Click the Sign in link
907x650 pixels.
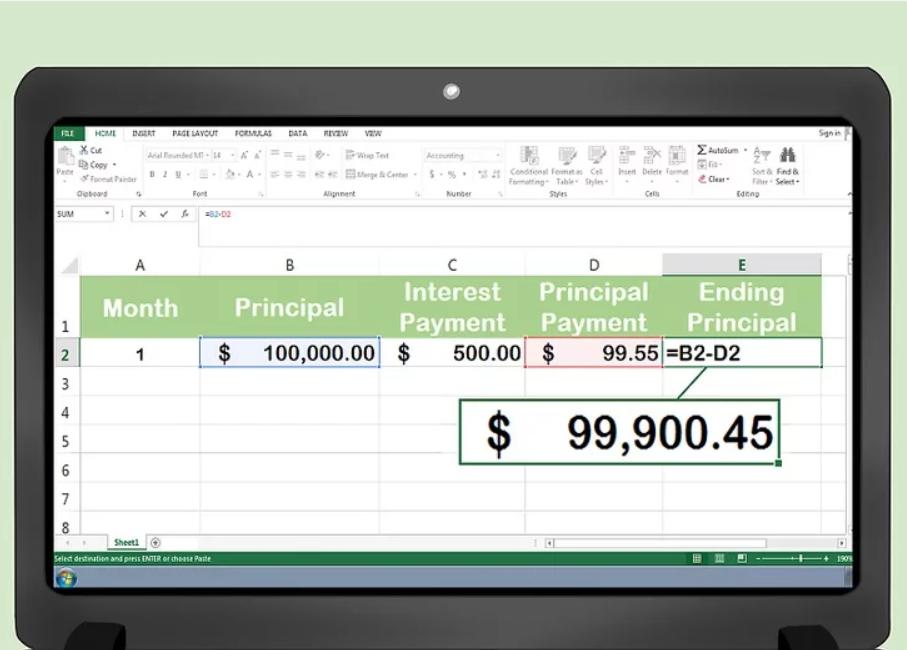[x=829, y=133]
